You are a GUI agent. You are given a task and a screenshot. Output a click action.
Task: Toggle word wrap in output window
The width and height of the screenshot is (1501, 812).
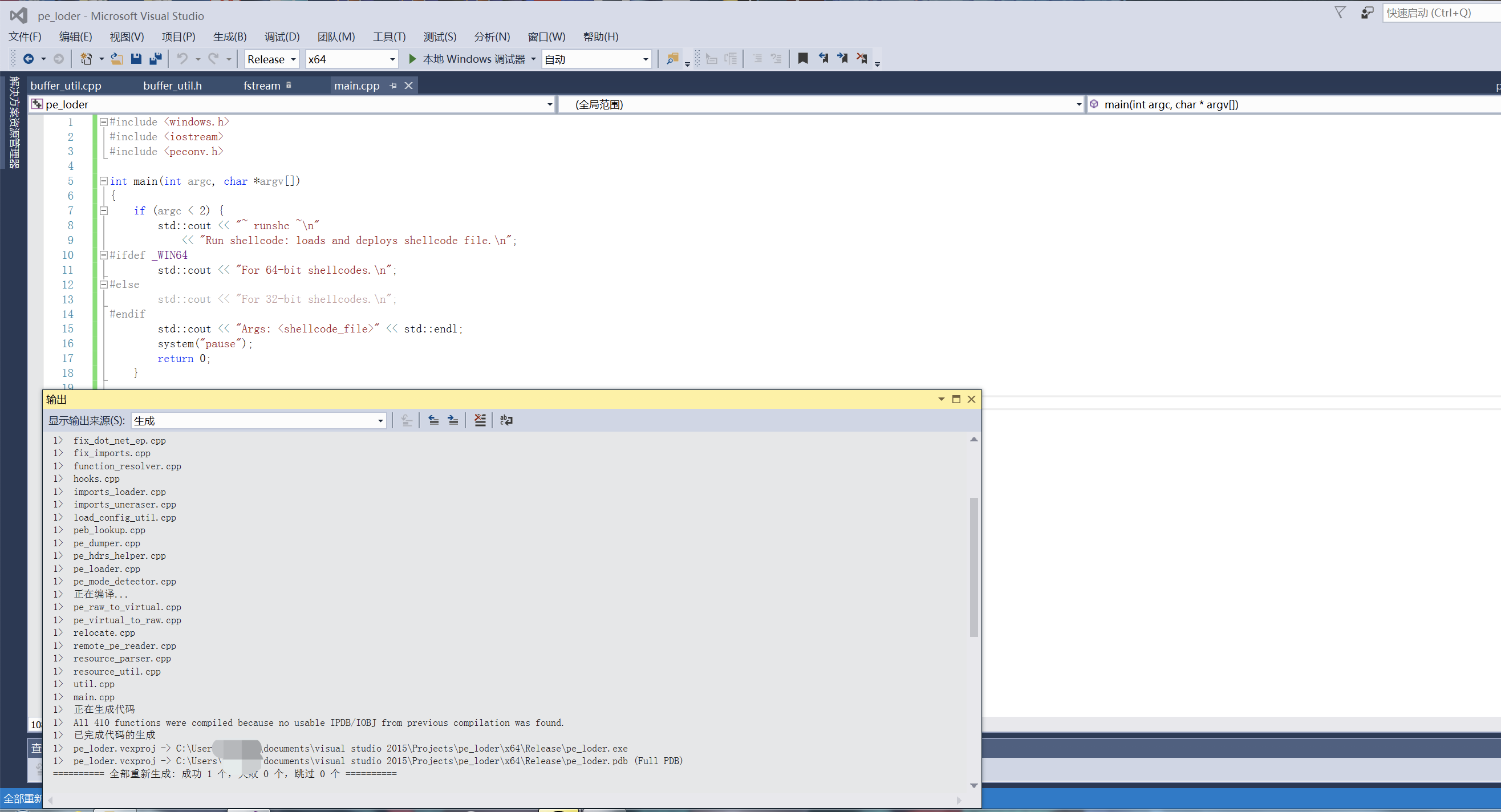[x=506, y=420]
